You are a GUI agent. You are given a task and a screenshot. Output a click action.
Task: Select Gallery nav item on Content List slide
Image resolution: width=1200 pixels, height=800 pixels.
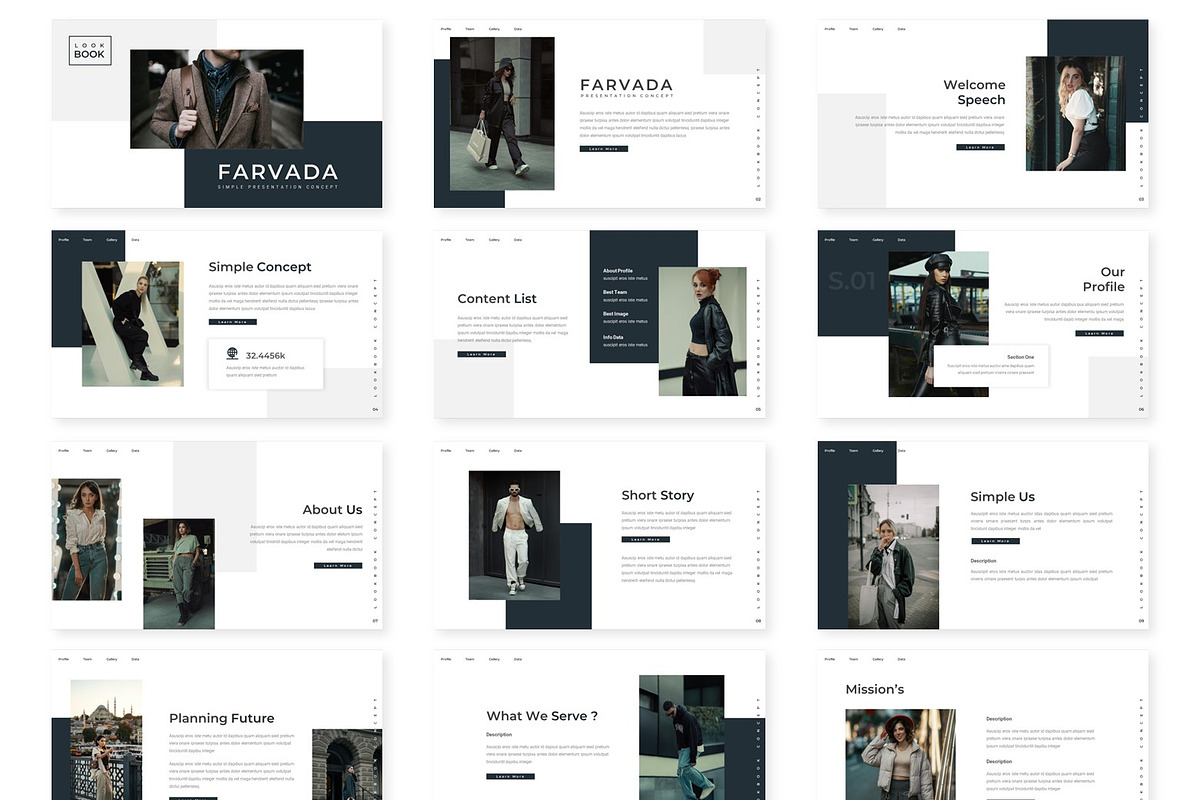[x=494, y=240]
